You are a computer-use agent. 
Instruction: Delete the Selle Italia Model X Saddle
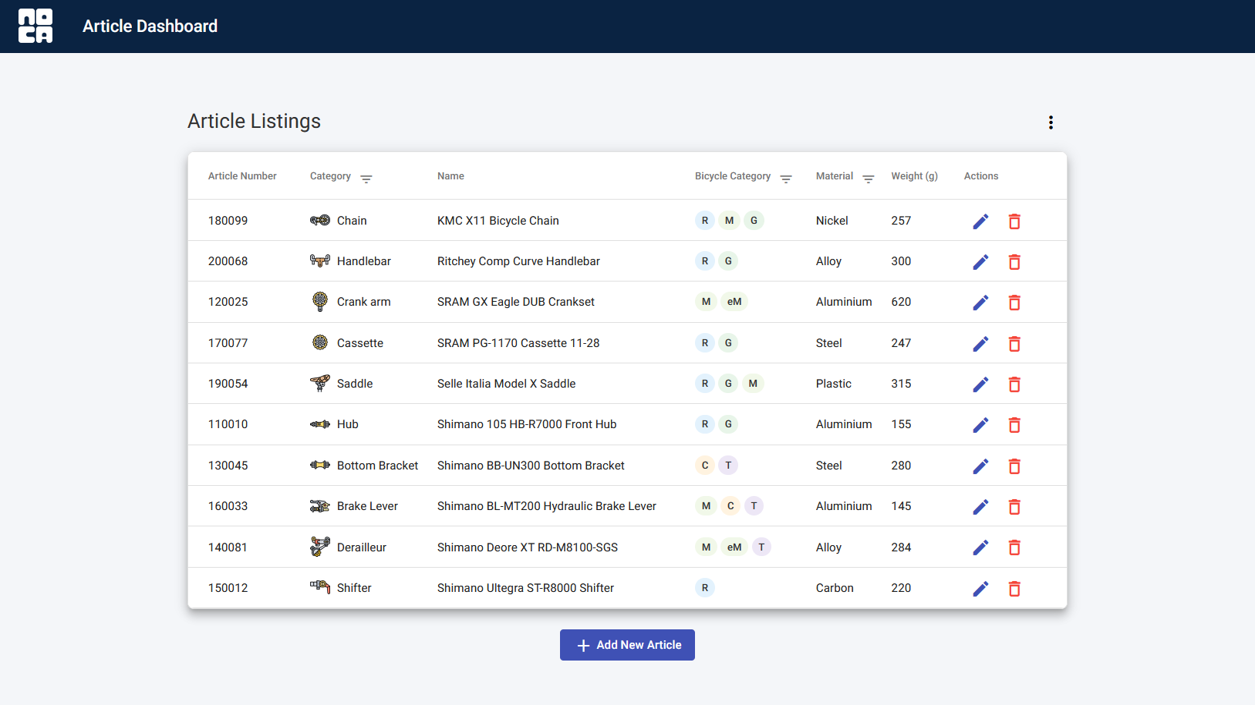[1014, 384]
